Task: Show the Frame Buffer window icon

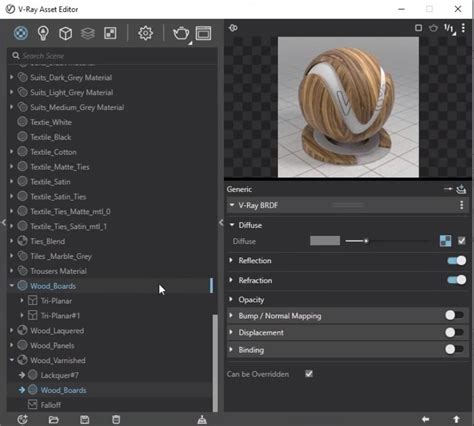Action: coord(203,33)
